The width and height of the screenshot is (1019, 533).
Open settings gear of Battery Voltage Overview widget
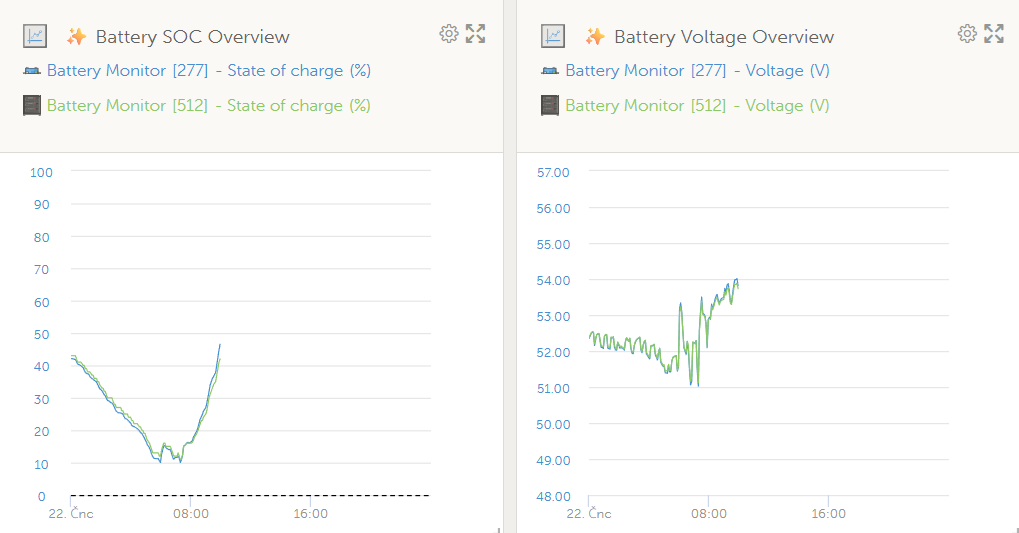(967, 34)
